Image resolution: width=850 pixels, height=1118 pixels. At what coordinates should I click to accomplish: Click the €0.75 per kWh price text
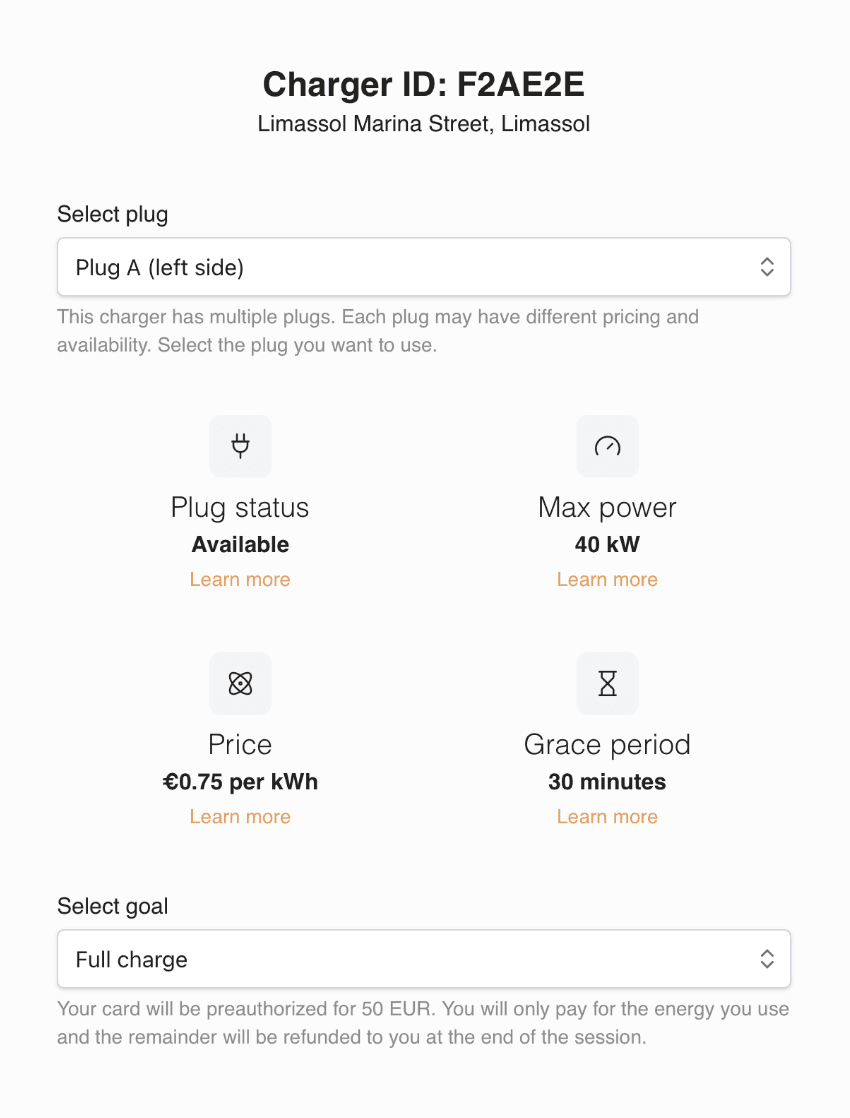click(240, 781)
